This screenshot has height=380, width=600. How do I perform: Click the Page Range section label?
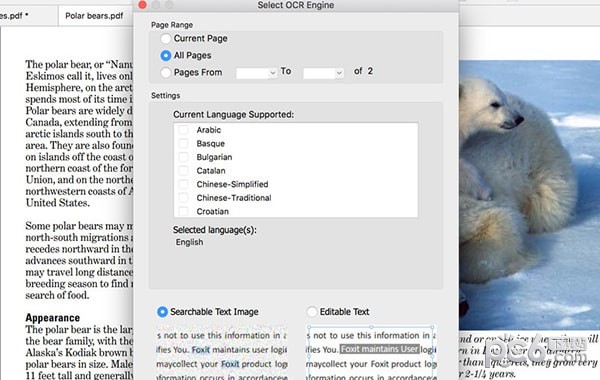(172, 25)
